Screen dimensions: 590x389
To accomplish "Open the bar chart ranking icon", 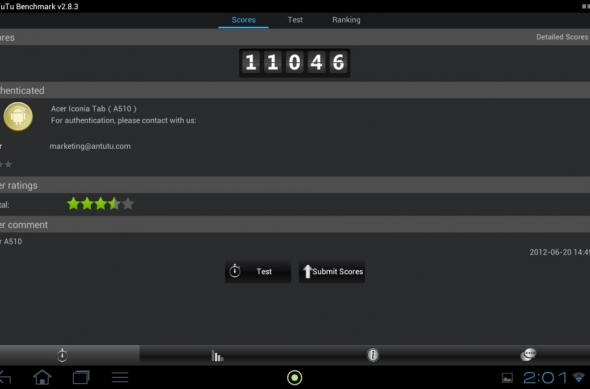I will [x=217, y=355].
